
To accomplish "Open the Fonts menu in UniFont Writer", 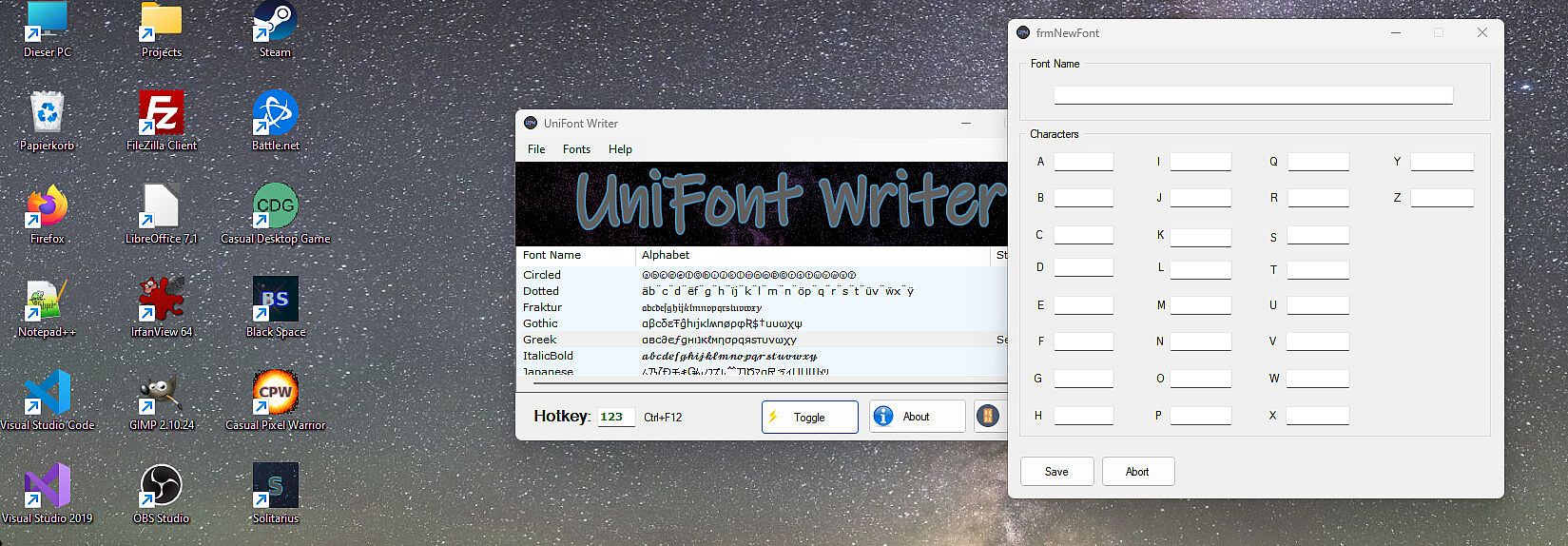I will coord(576,149).
